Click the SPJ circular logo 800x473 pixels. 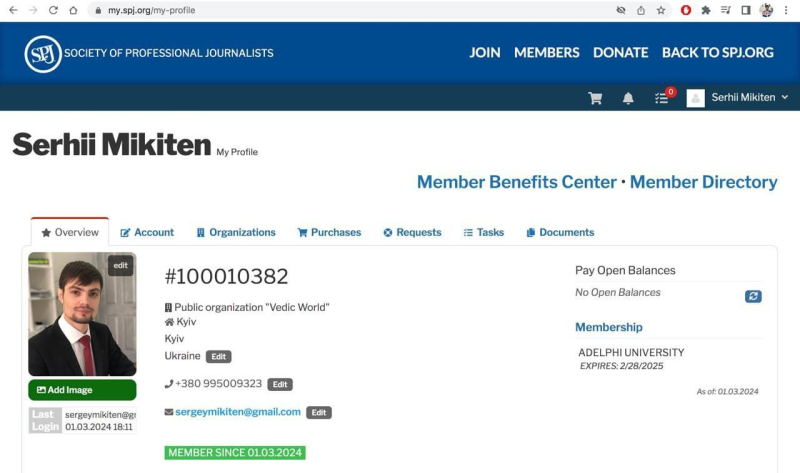tap(43, 54)
